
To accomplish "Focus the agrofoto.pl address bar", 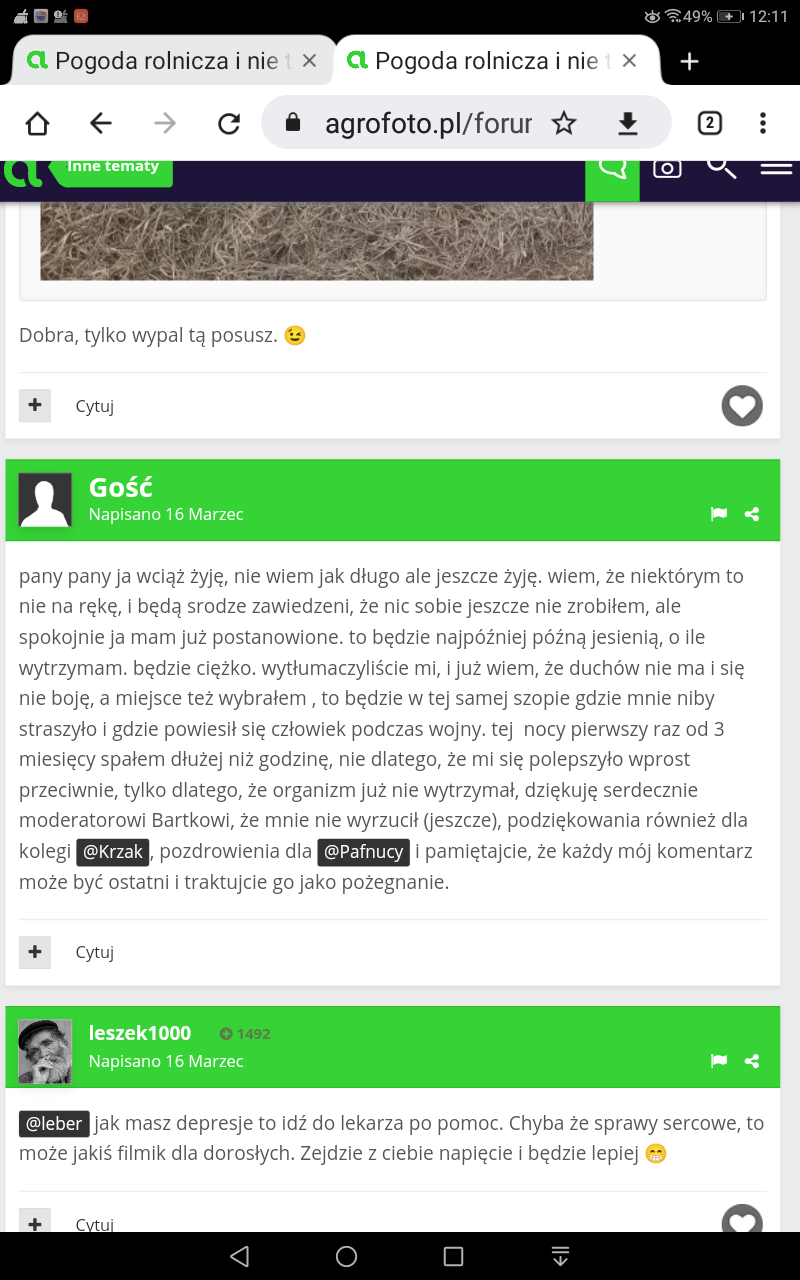I will tap(428, 123).
